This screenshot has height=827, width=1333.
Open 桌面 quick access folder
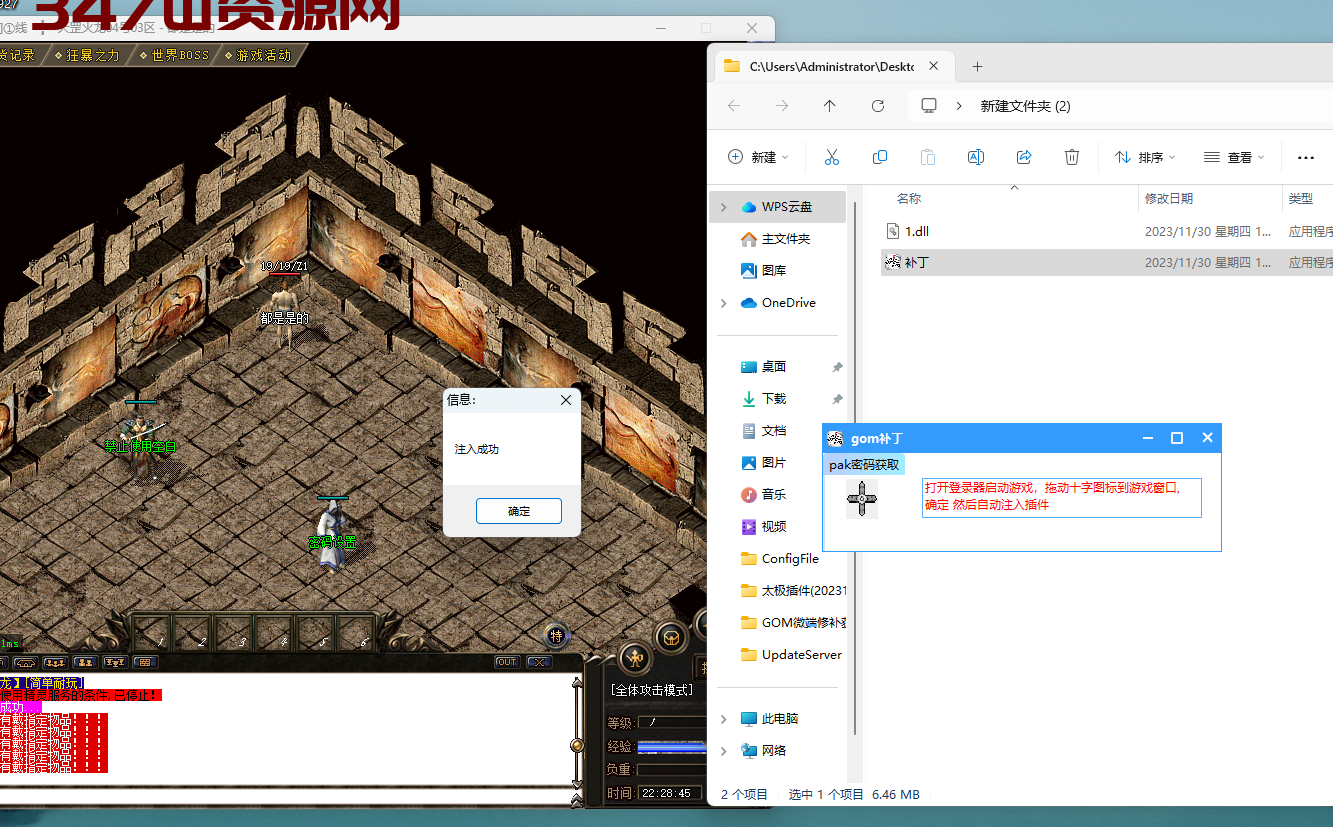pyautogui.click(x=774, y=367)
